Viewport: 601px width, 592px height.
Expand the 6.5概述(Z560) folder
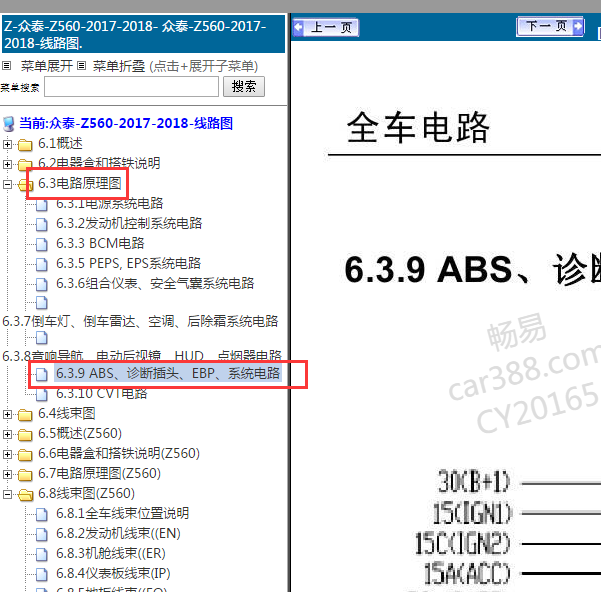(7, 434)
